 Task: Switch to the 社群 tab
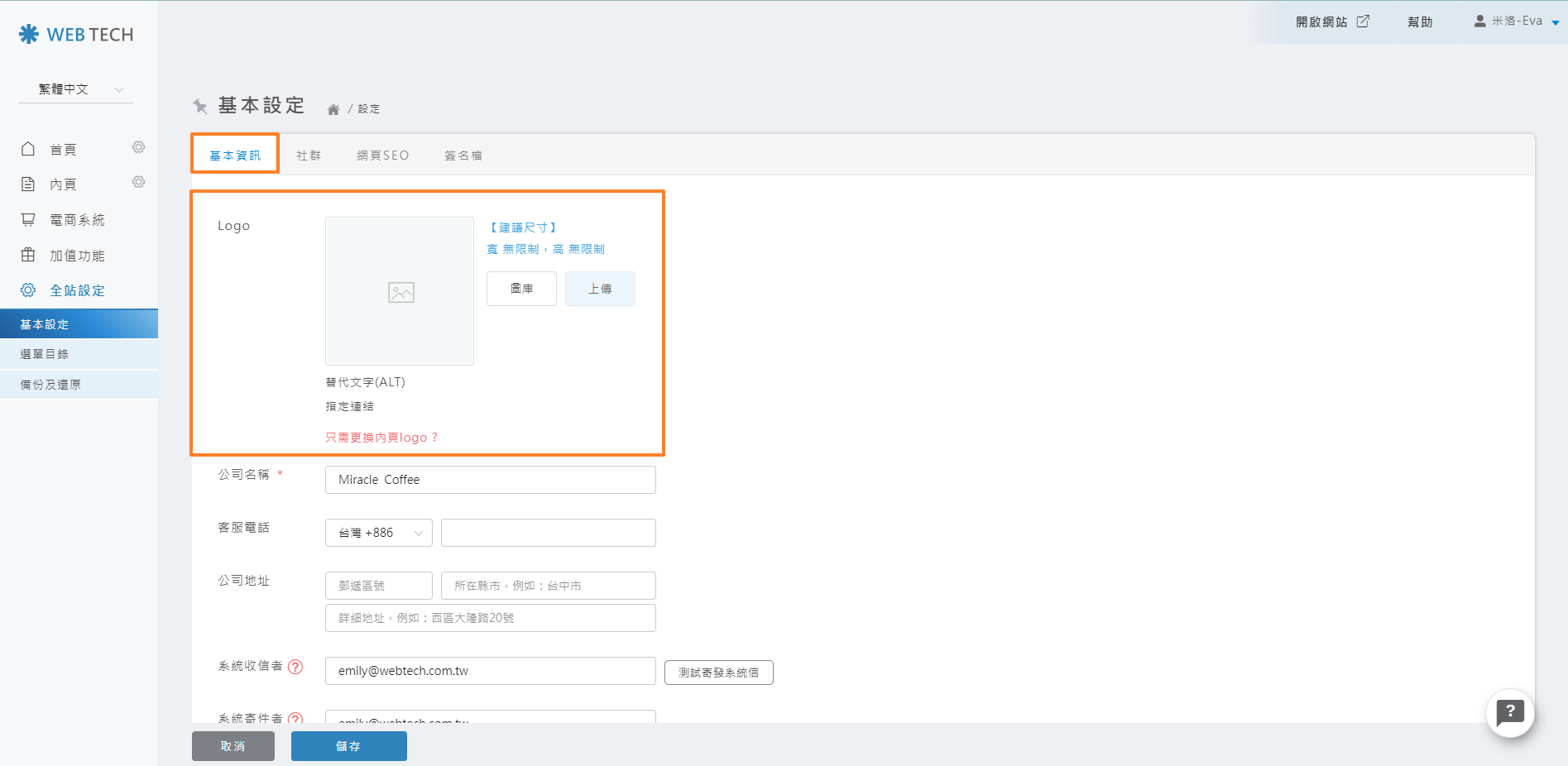click(x=309, y=156)
